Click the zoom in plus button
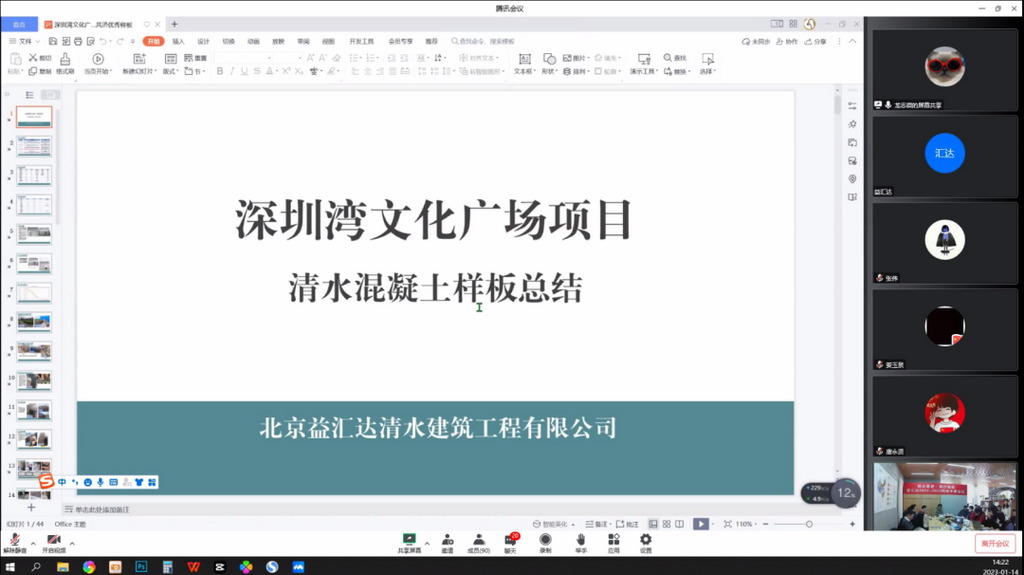 tap(852, 524)
